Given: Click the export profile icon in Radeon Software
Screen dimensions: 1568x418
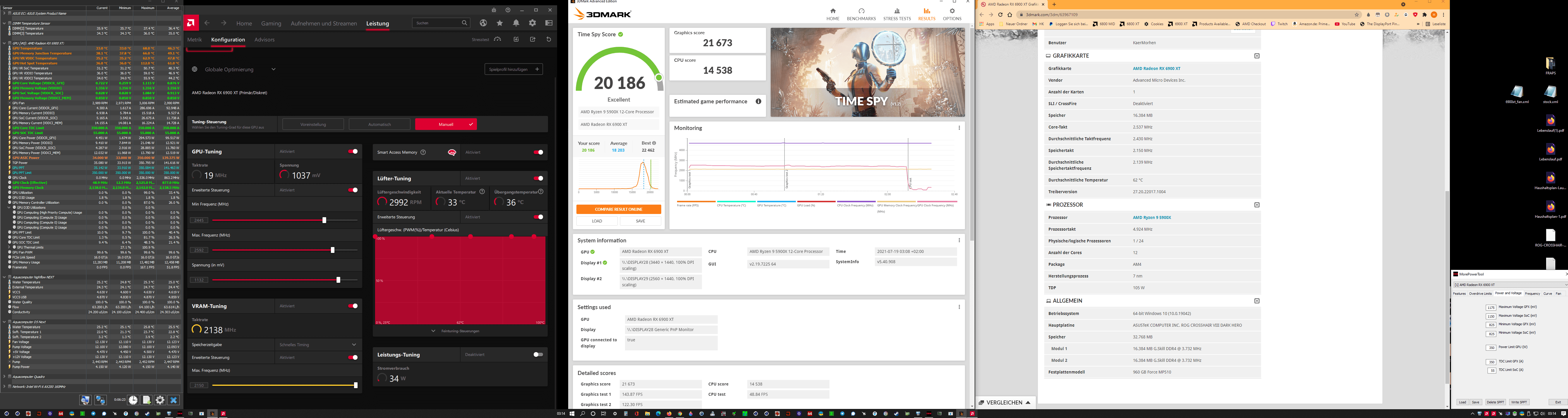Looking at the screenshot, I should pyautogui.click(x=533, y=40).
